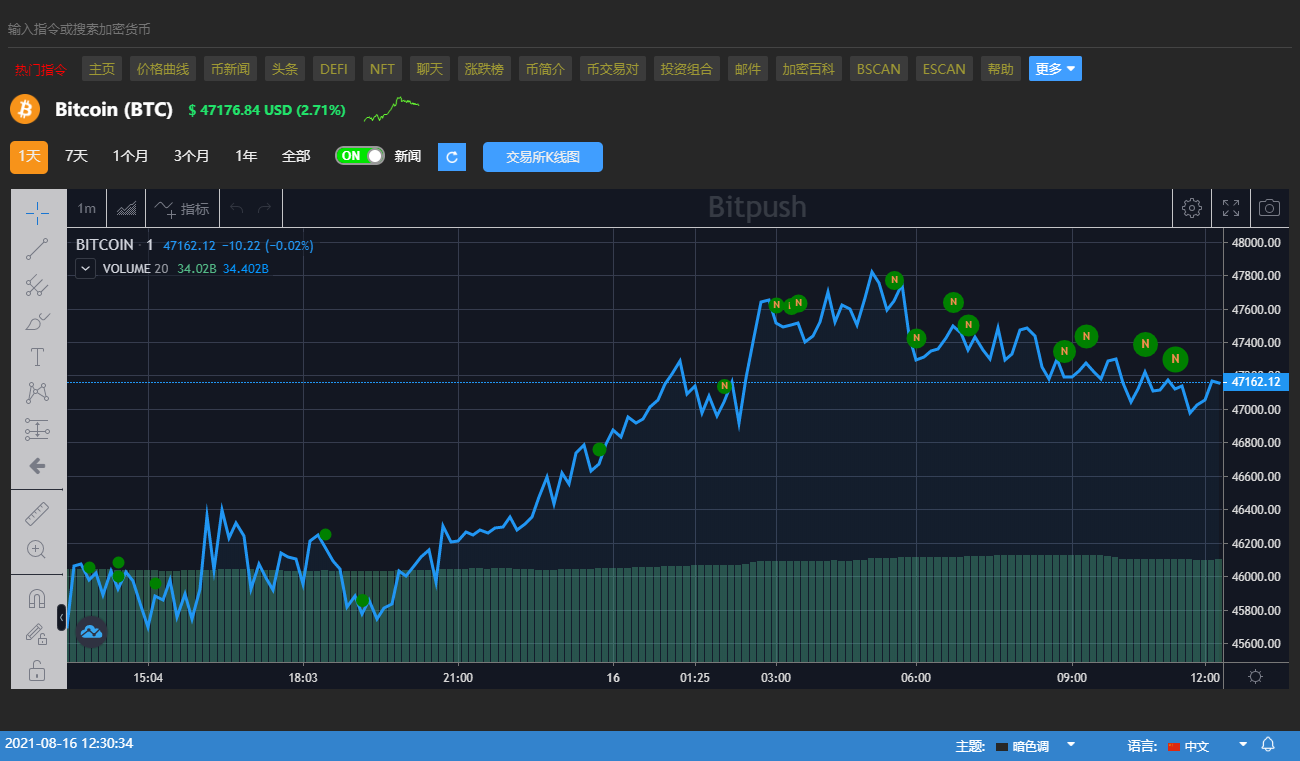Screen dimensions: 1300x761
Task: Switch to the 7天 time range
Action: 76,156
